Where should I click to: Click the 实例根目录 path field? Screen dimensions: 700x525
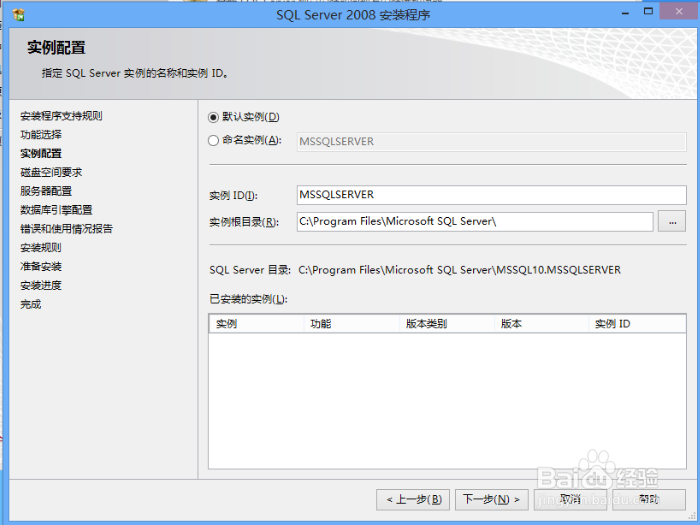point(475,222)
